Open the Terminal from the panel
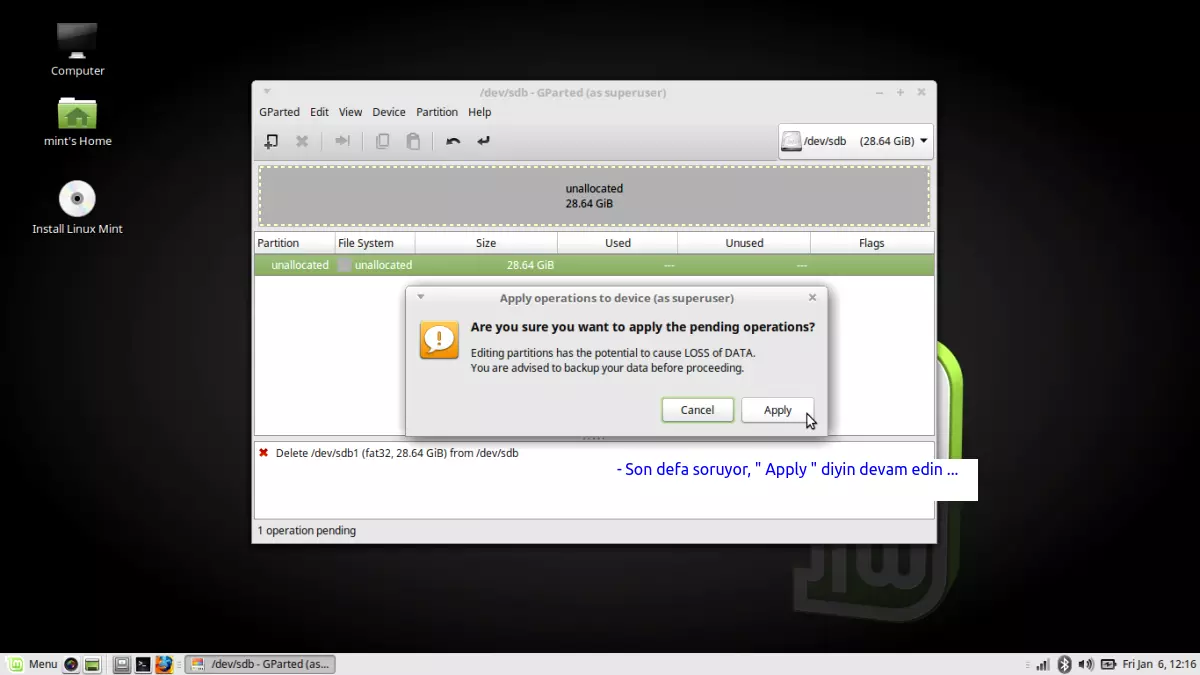 (143, 664)
